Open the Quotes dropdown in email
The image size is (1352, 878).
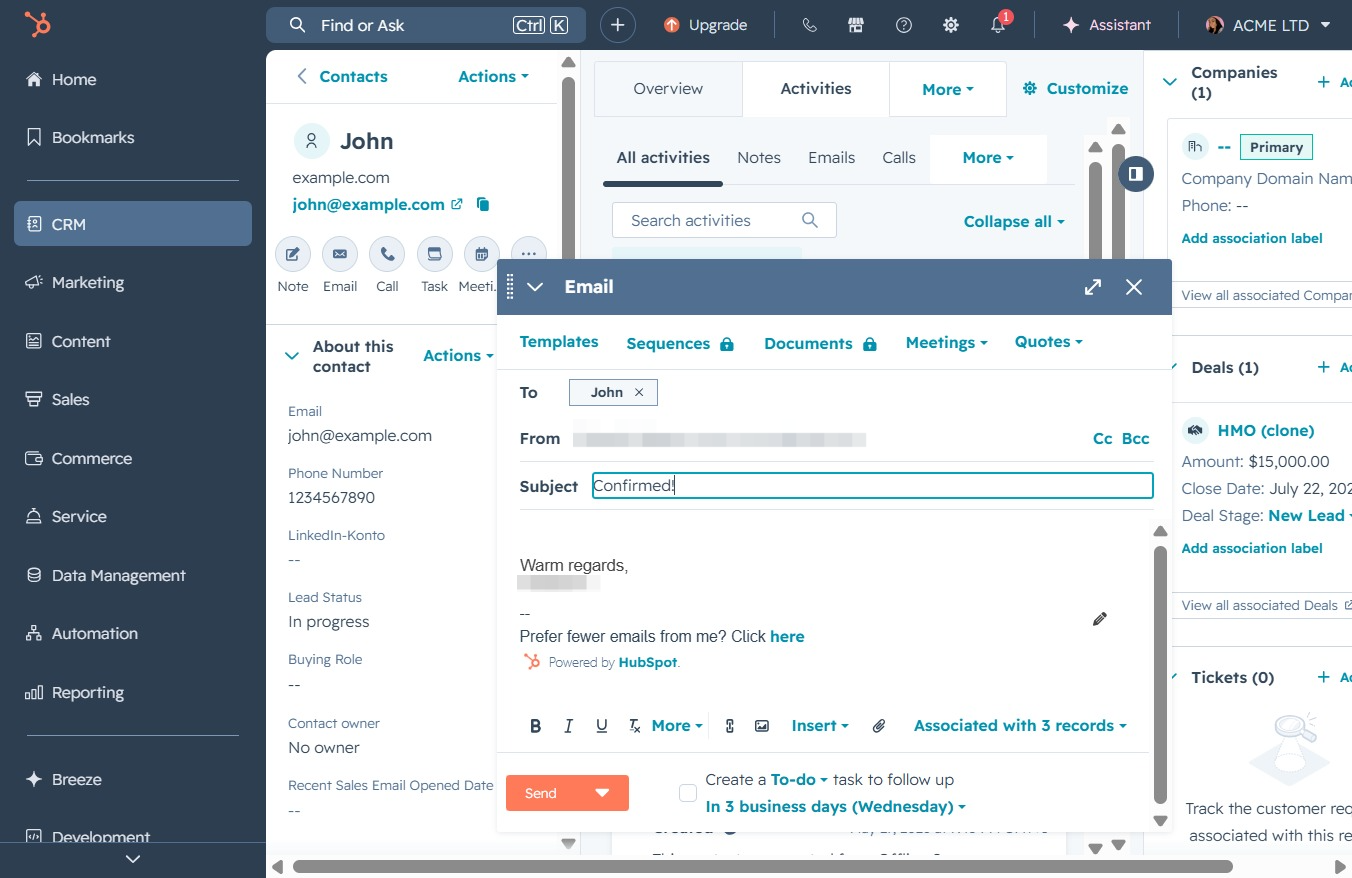click(1048, 342)
